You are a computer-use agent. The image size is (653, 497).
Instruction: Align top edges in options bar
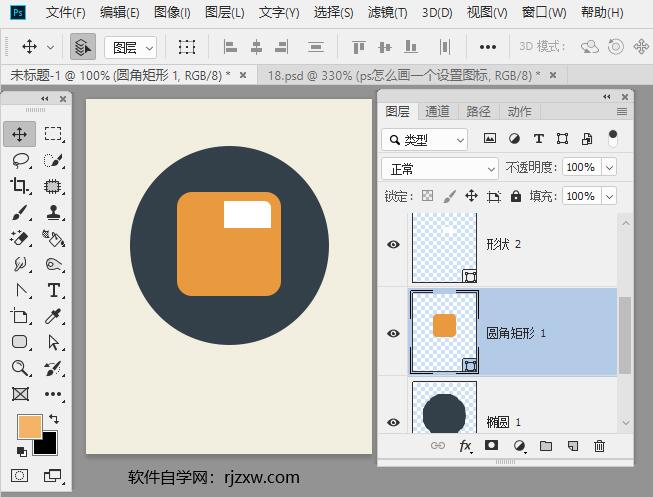[x=359, y=47]
